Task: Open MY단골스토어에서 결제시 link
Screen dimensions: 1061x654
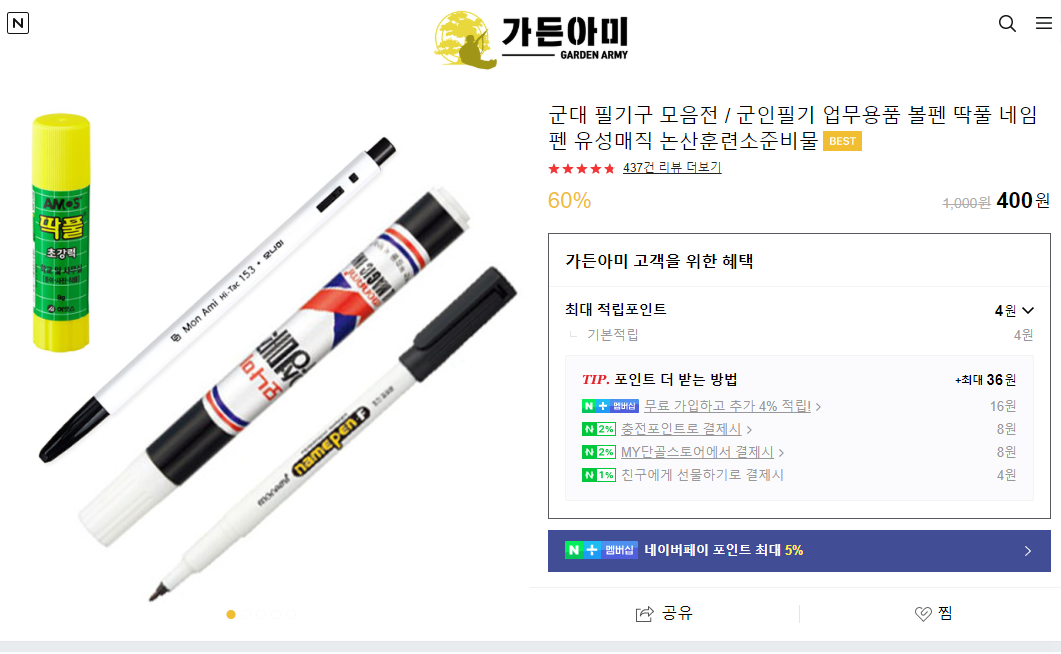Action: 697,452
